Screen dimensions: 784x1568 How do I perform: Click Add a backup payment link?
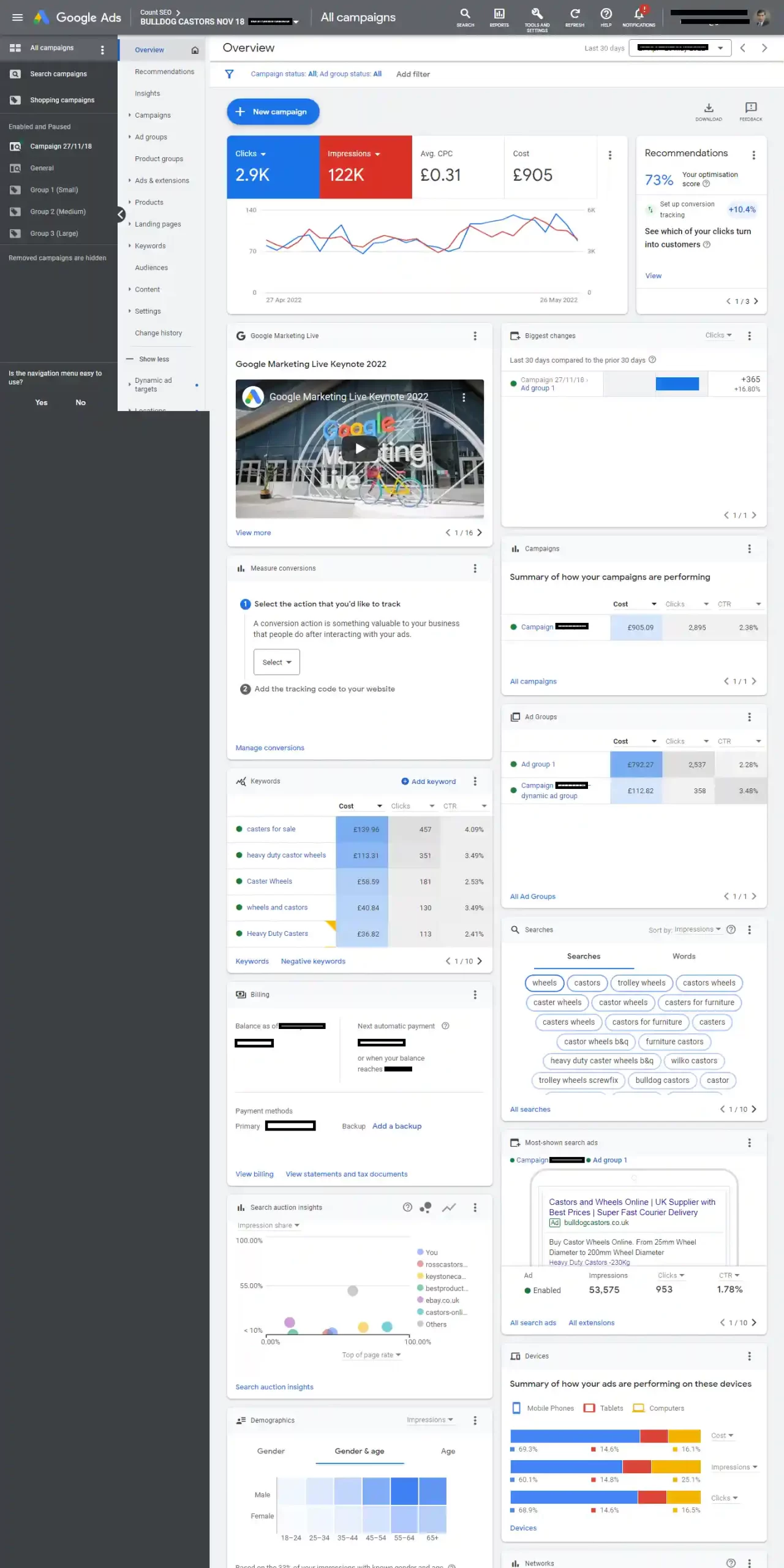tap(397, 1126)
